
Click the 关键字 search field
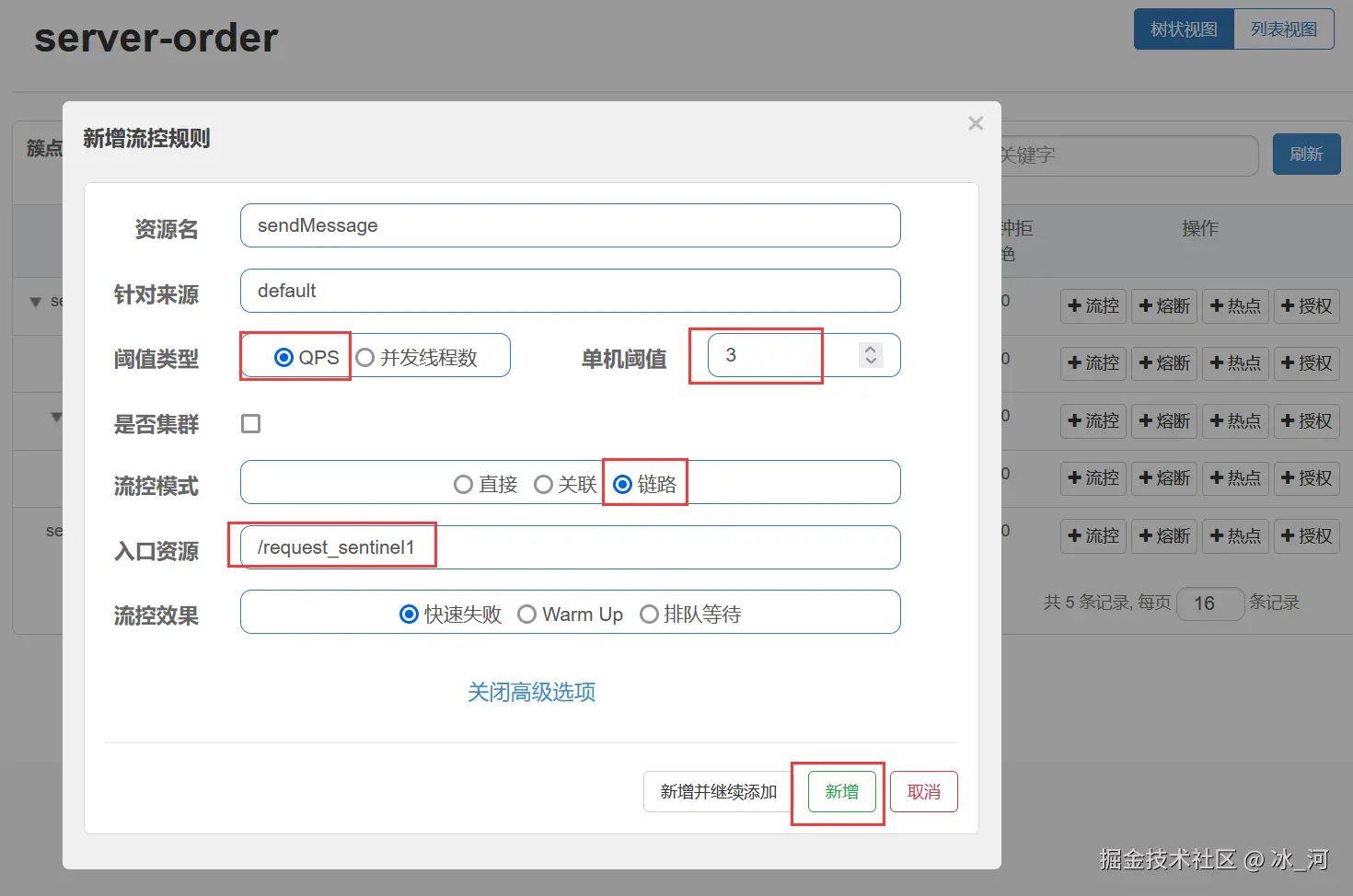[x=1129, y=155]
